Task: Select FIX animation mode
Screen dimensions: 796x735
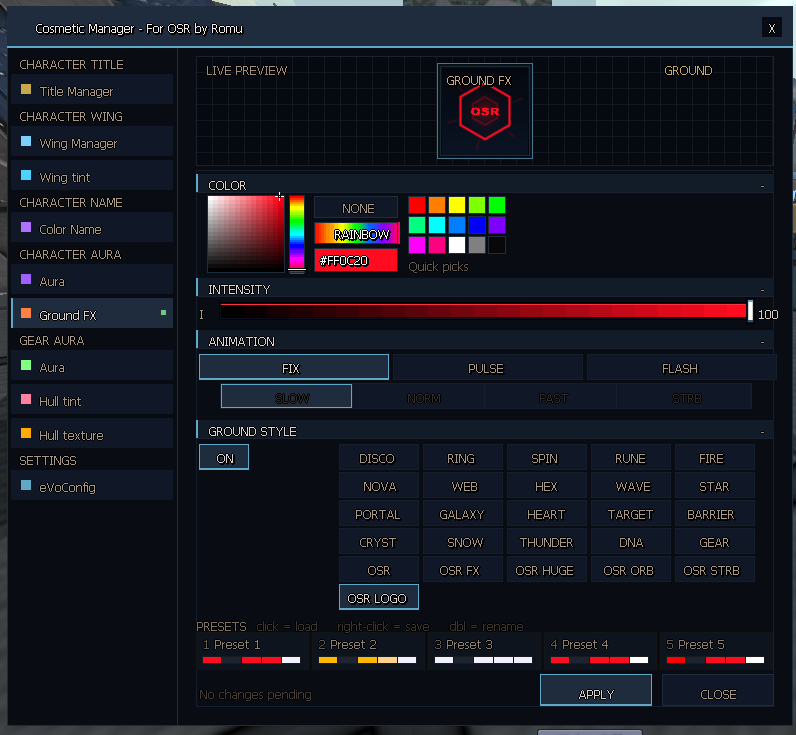Action: [294, 368]
